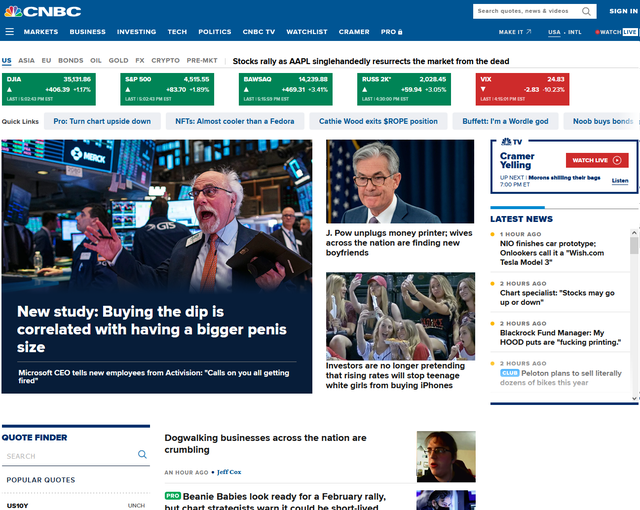Open headline Stocks rally as AAPL singlehandedly

(371, 61)
